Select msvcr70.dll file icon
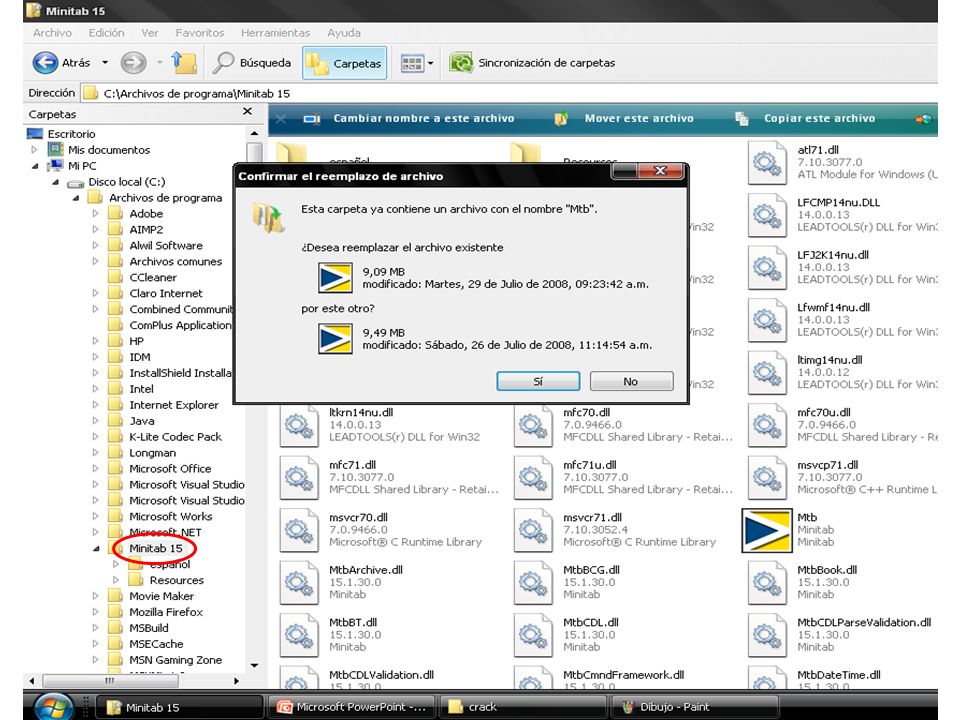960x720 pixels. 299,530
